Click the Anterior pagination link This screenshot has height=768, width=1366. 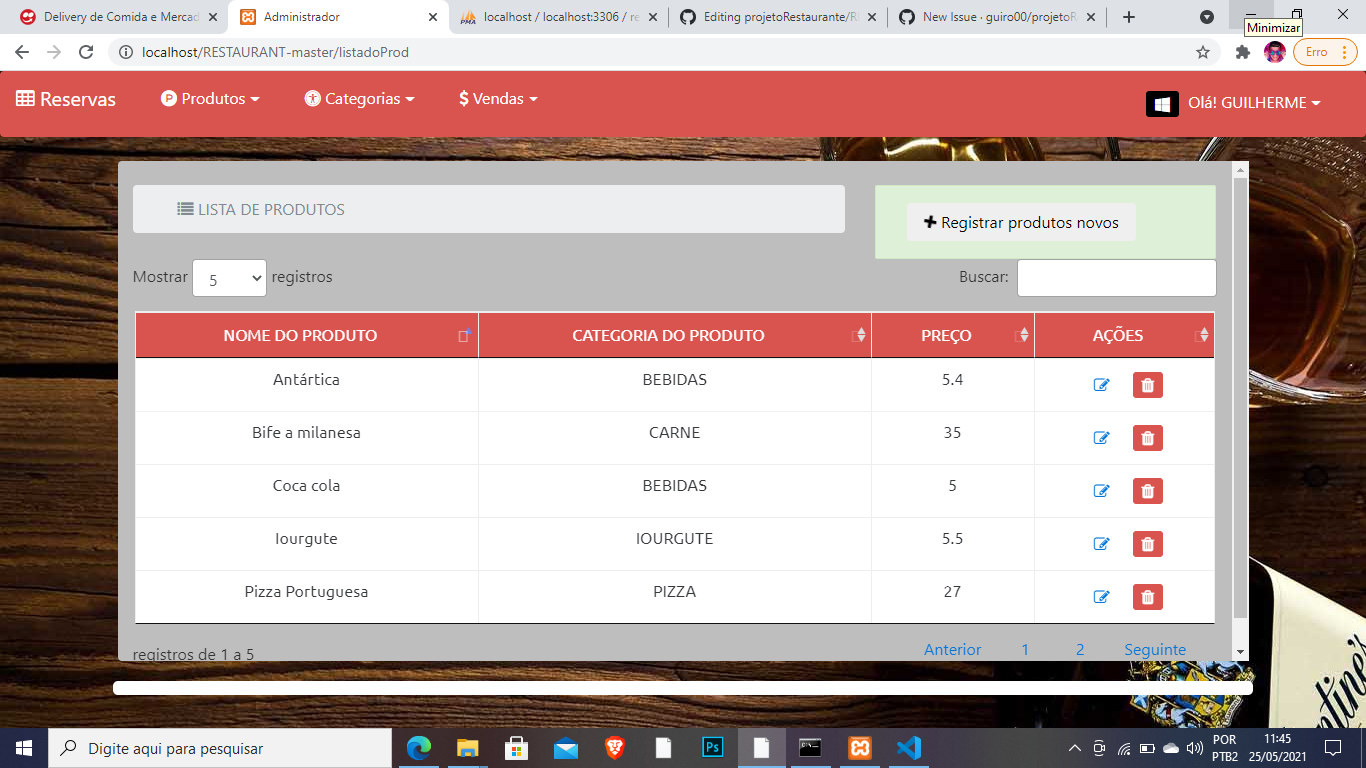point(953,650)
